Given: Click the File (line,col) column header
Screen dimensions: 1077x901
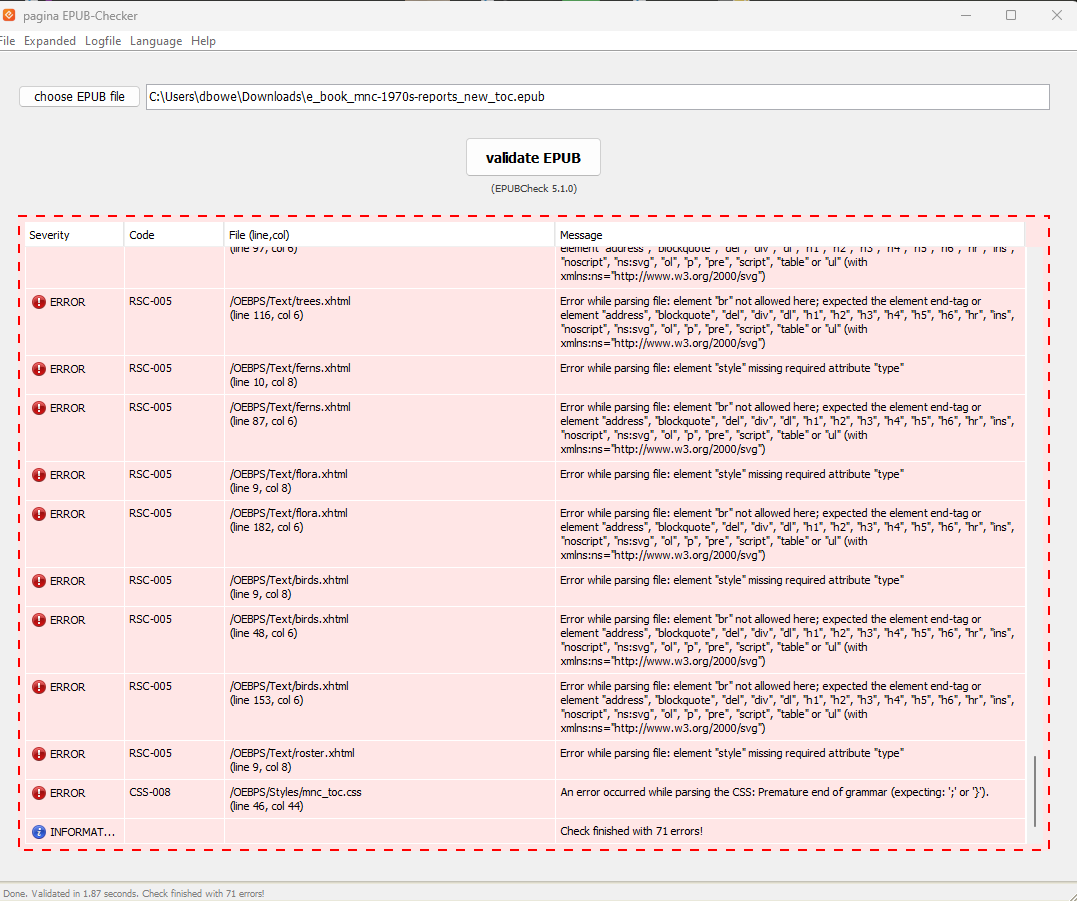Looking at the screenshot, I should click(x=389, y=235).
